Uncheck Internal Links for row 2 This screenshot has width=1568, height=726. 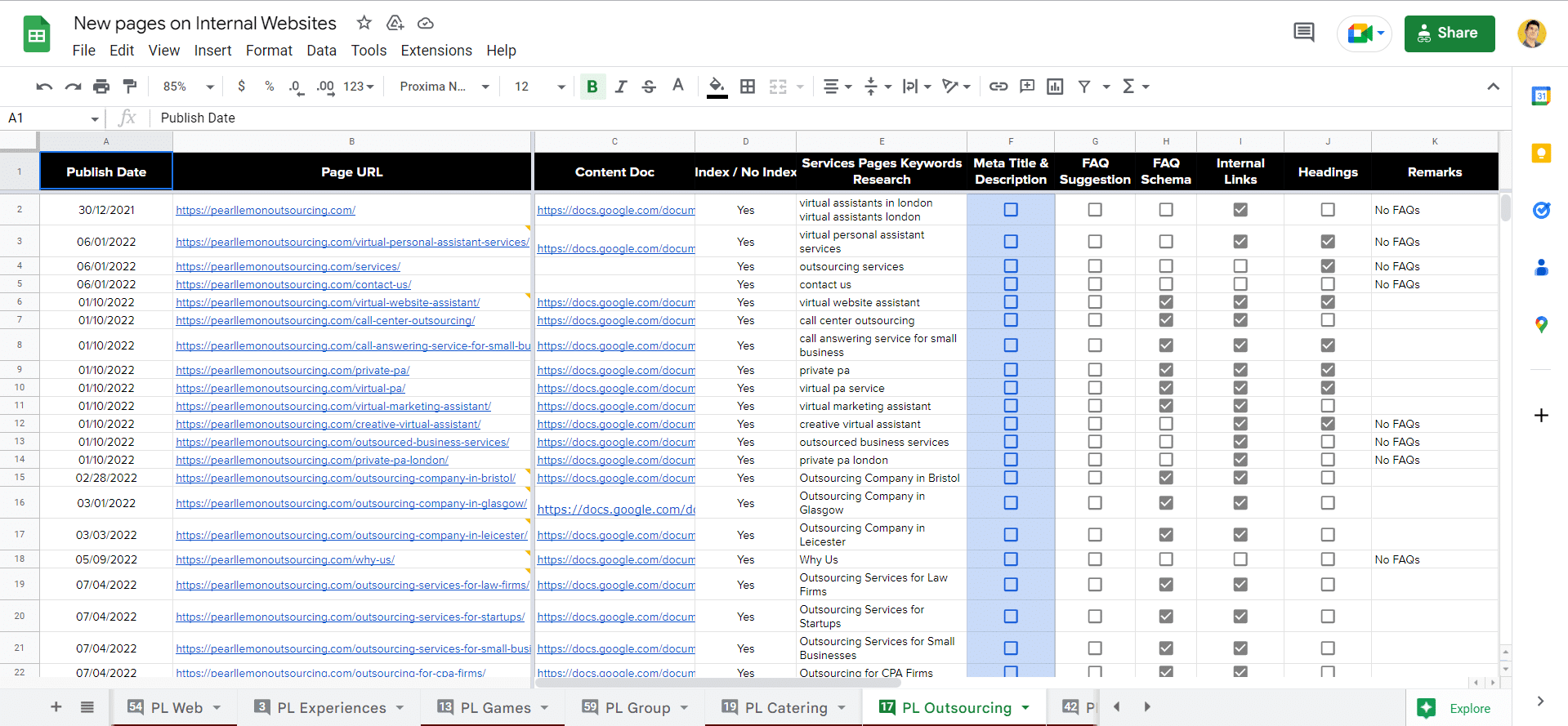(1240, 210)
